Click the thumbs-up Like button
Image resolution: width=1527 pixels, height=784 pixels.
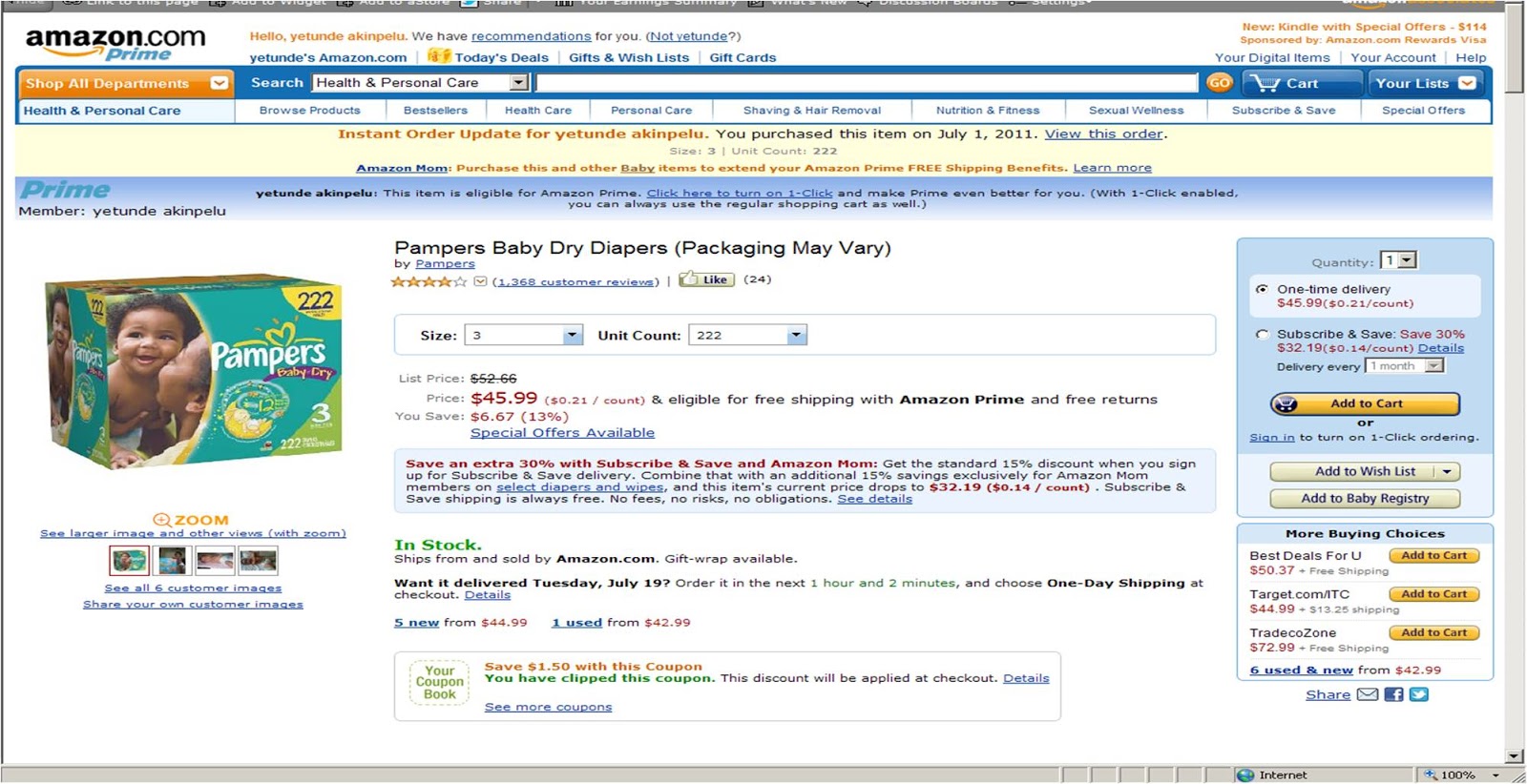[x=706, y=279]
